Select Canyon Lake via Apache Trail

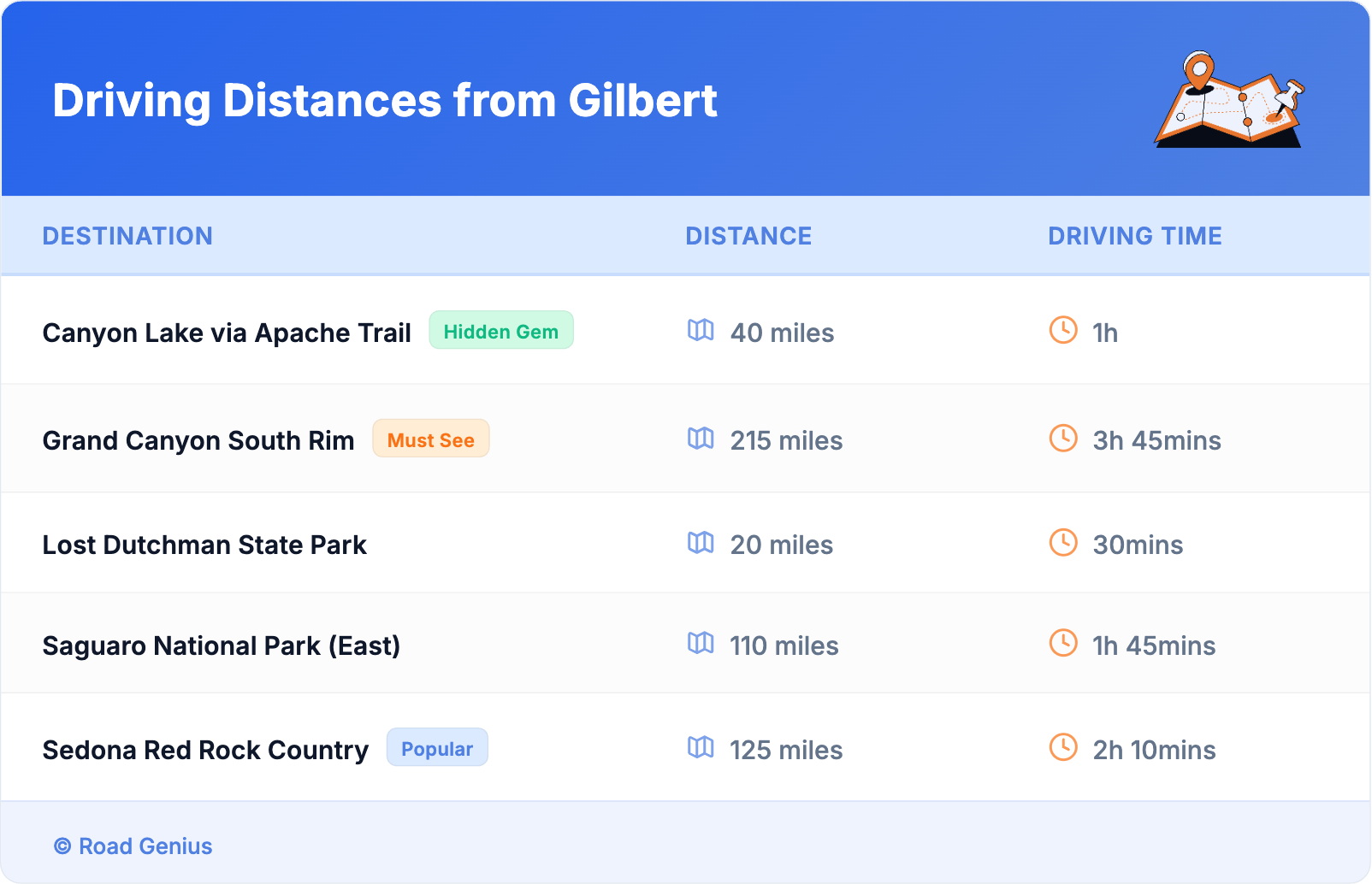227,333
